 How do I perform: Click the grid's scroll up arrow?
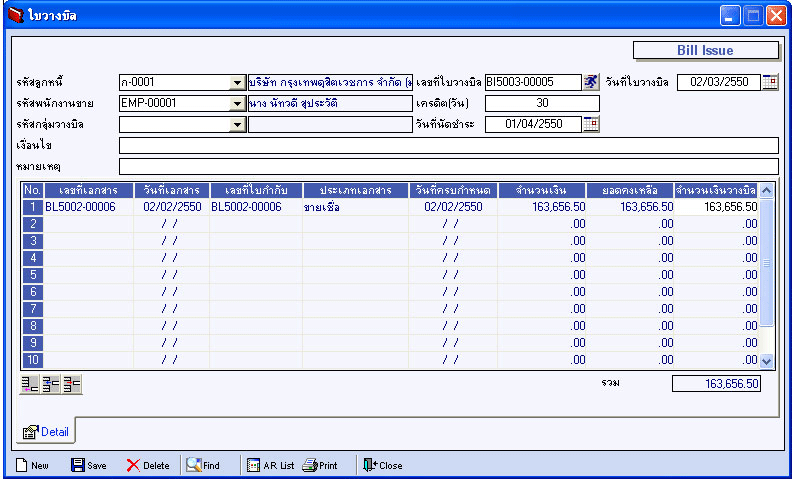[767, 191]
